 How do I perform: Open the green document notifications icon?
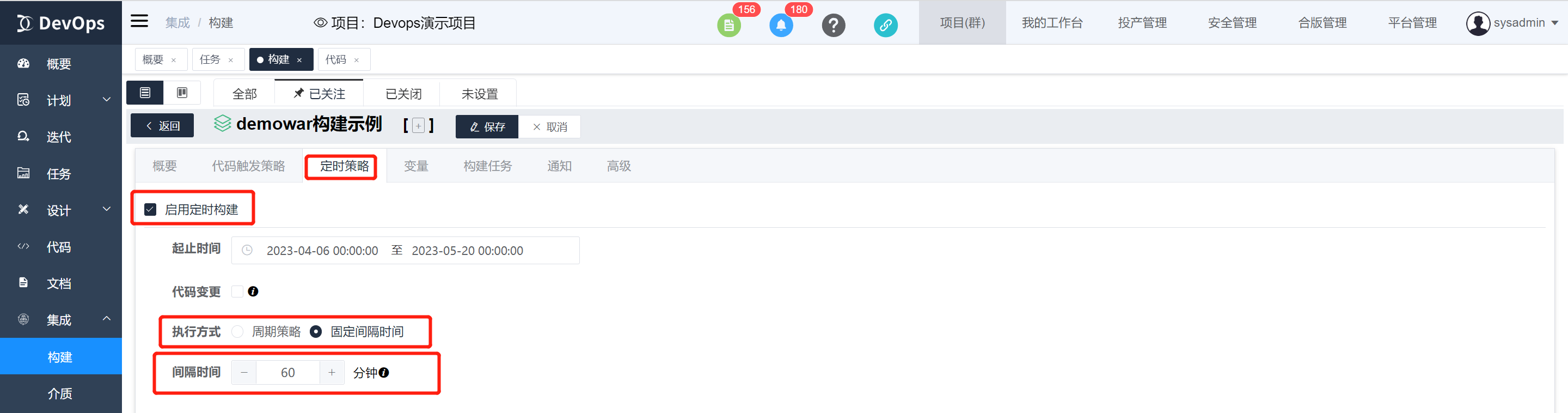coord(728,25)
